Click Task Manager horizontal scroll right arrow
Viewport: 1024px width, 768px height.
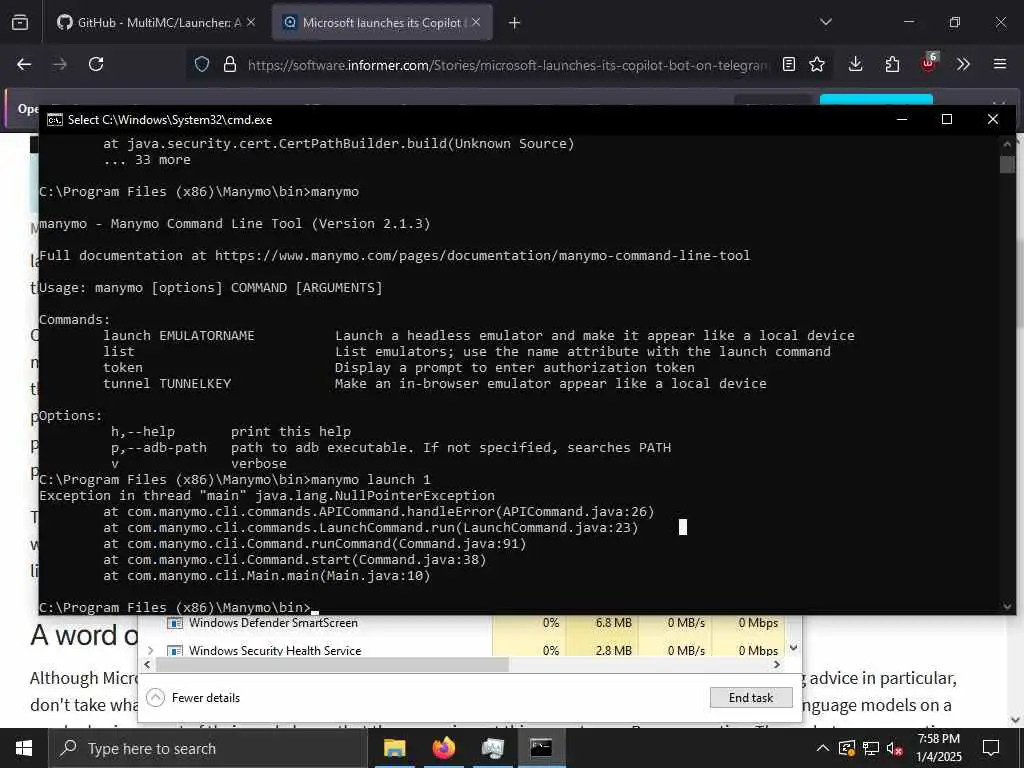pyautogui.click(x=776, y=664)
